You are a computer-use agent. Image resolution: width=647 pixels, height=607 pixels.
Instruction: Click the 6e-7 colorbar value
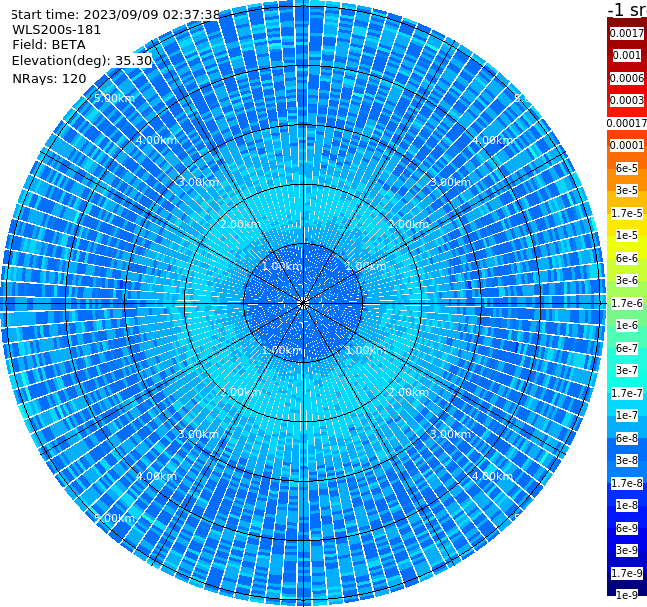pos(627,348)
